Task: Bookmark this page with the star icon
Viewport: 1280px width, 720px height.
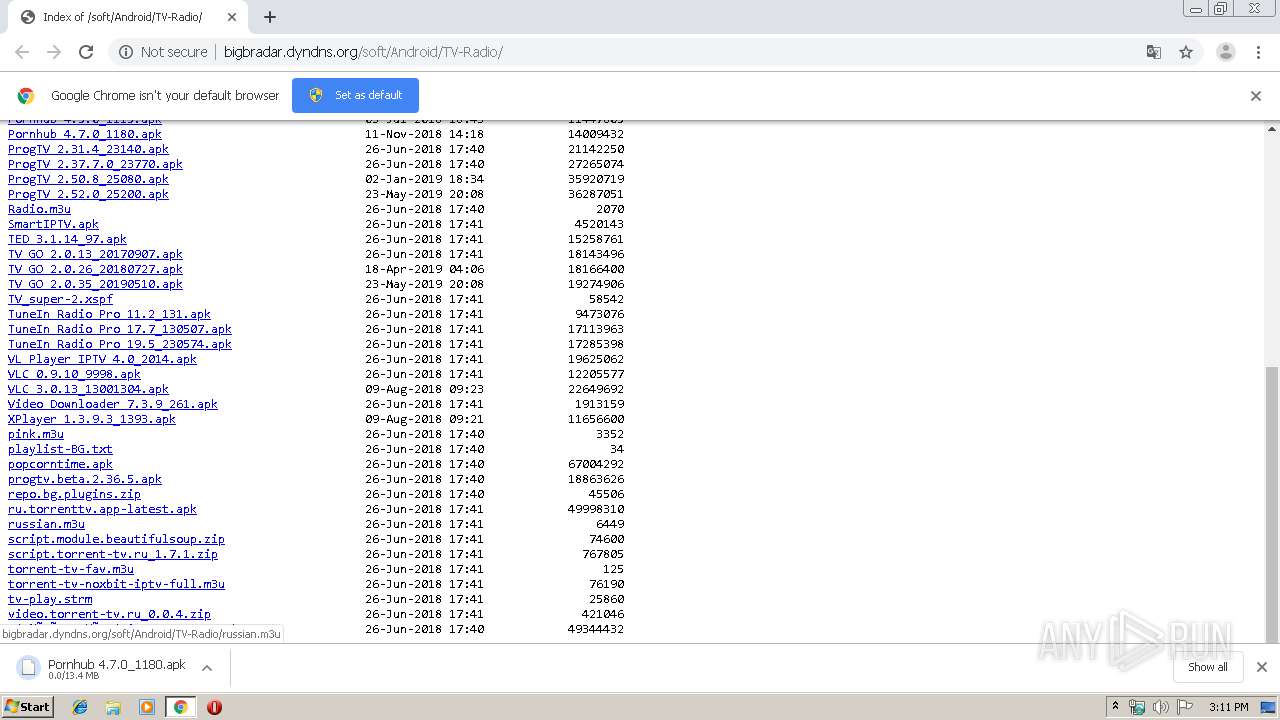Action: tap(1186, 52)
